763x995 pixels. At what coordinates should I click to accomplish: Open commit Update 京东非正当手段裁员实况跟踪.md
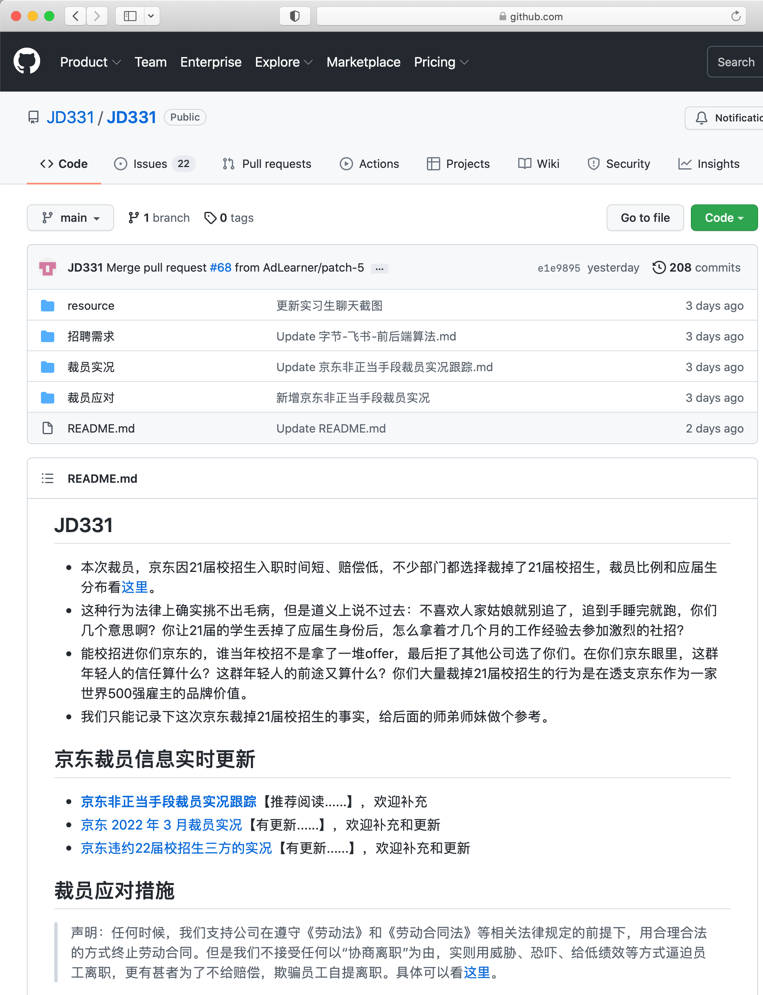pyautogui.click(x=385, y=367)
